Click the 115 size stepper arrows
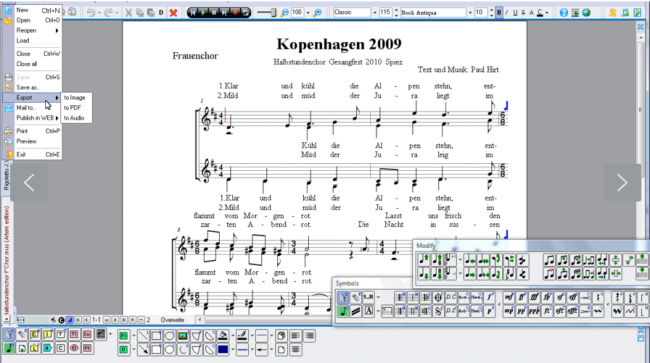Viewport: 650px width, 363px height. pyautogui.click(x=396, y=12)
